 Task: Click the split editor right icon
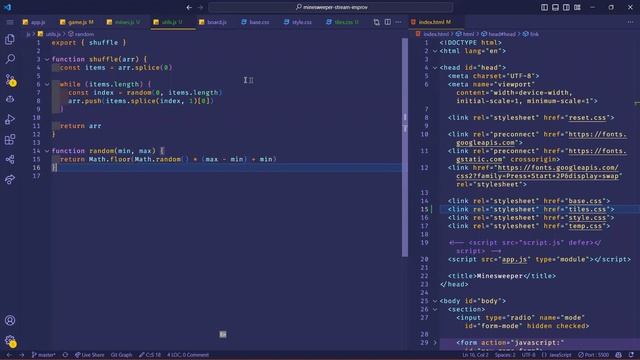tap(387, 22)
